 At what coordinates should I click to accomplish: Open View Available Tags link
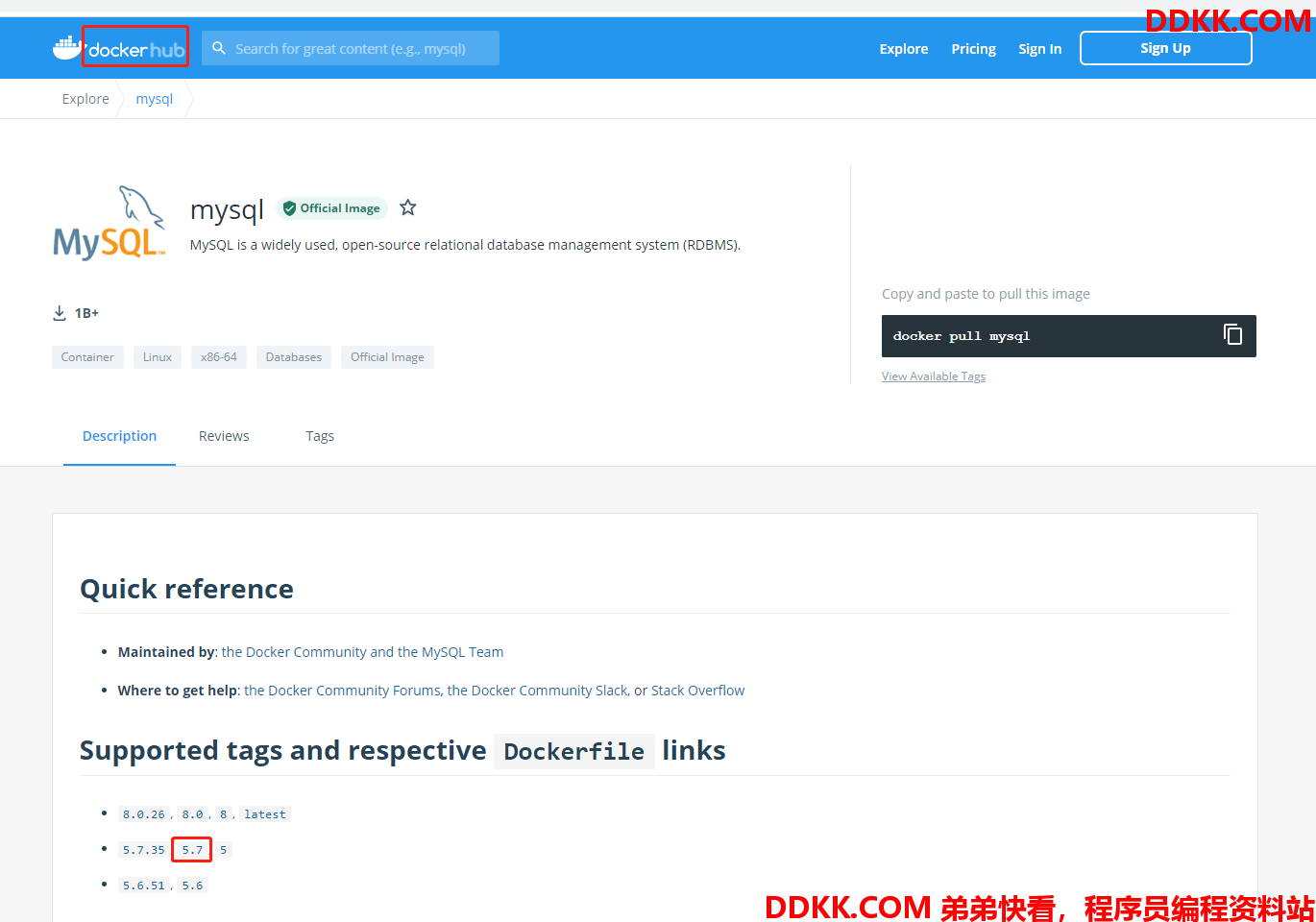coord(934,376)
